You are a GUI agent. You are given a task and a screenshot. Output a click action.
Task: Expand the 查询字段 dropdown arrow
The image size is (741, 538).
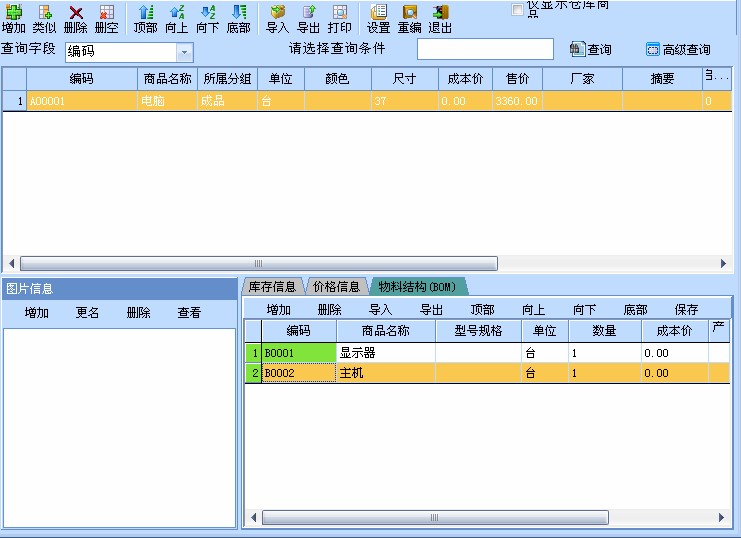coord(185,52)
